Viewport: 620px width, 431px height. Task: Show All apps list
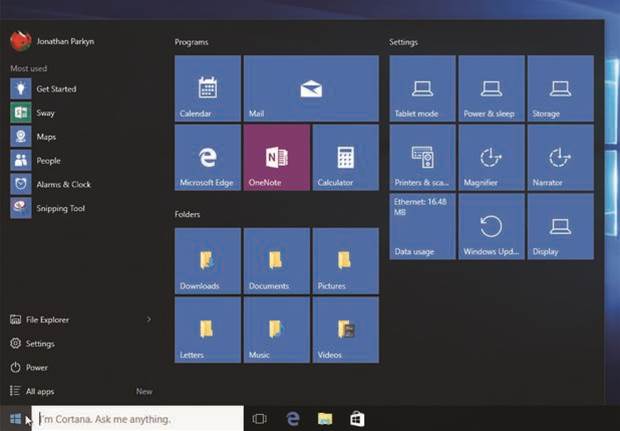pyautogui.click(x=32, y=391)
